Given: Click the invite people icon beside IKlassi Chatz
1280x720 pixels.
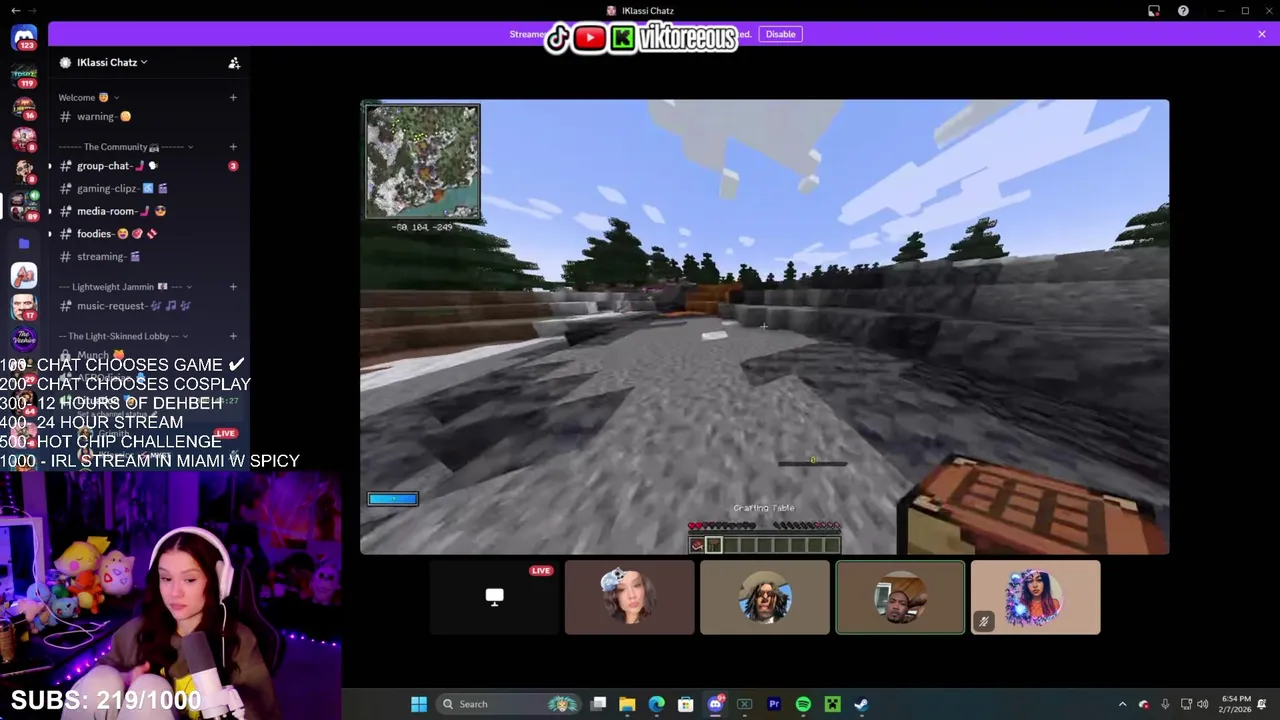Looking at the screenshot, I should click(x=234, y=63).
